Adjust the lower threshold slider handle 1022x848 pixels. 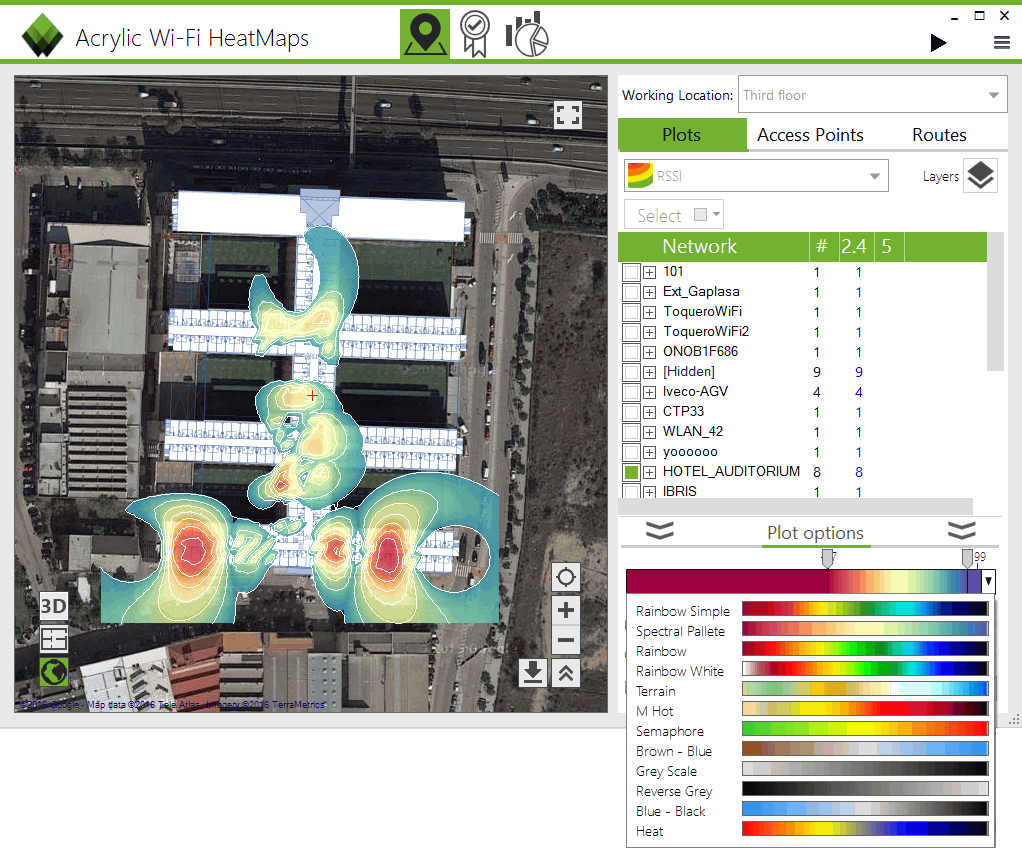(x=827, y=559)
